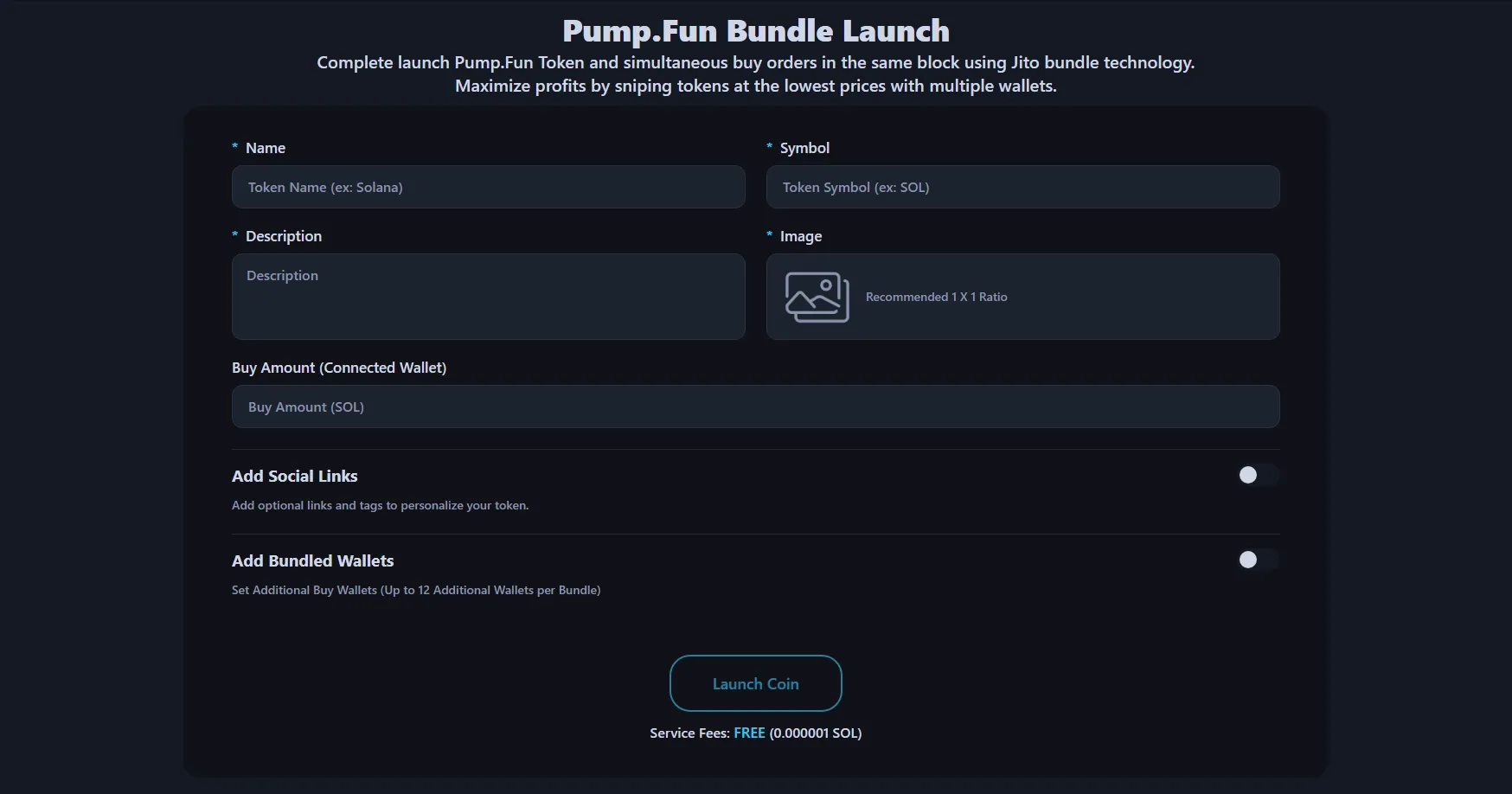1512x794 pixels.
Task: Click the Image field label
Action: click(x=801, y=236)
